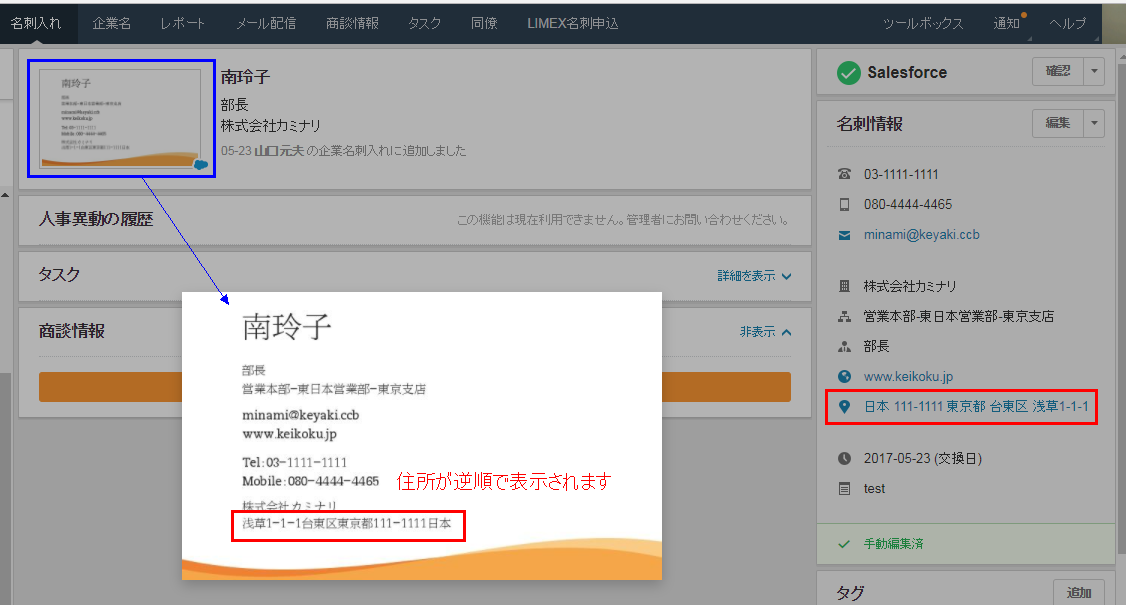Click 株式会社カミナリ in 名刺情報

(x=910, y=286)
